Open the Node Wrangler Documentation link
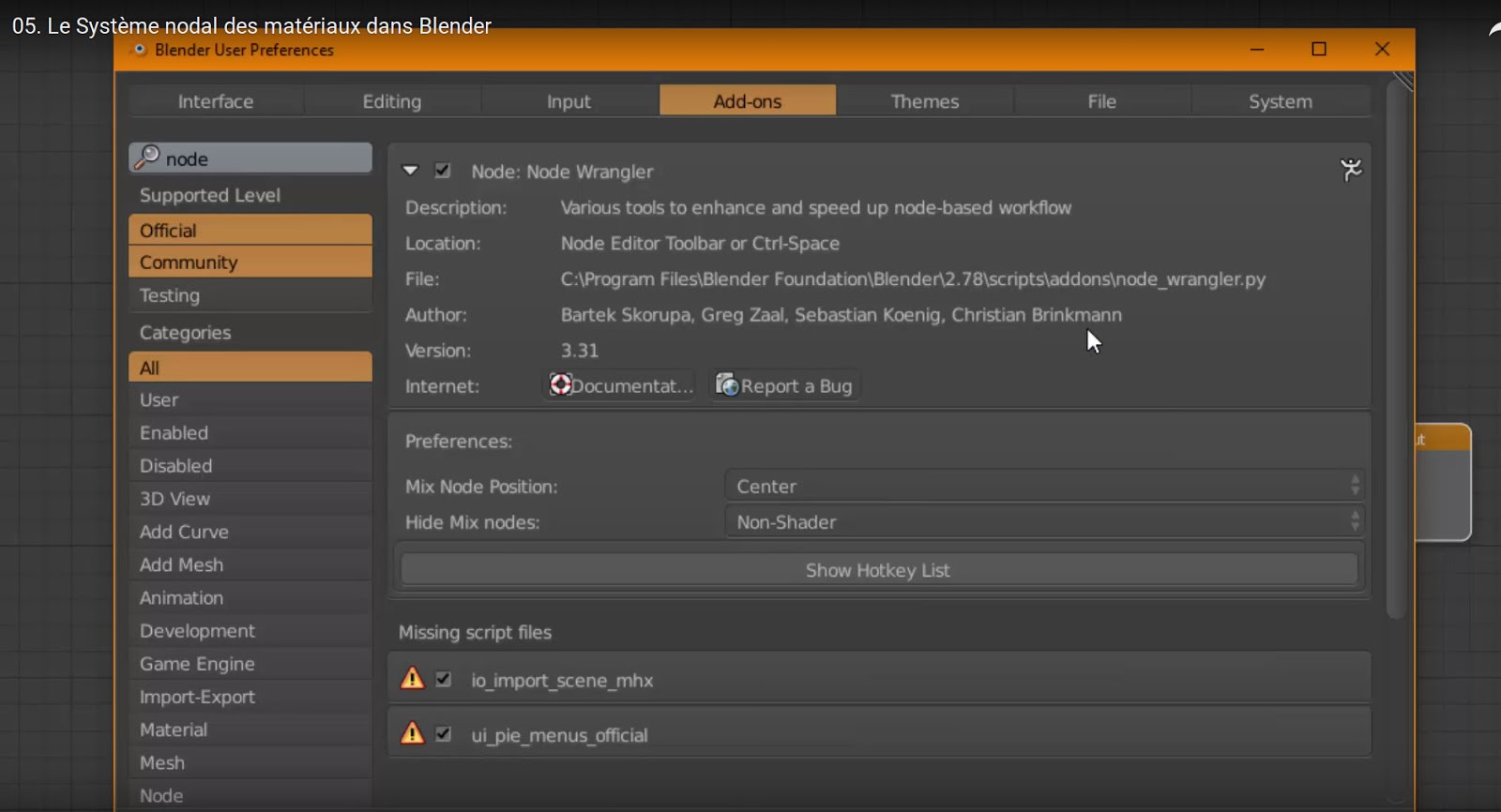This screenshot has height=812, width=1501. point(620,385)
